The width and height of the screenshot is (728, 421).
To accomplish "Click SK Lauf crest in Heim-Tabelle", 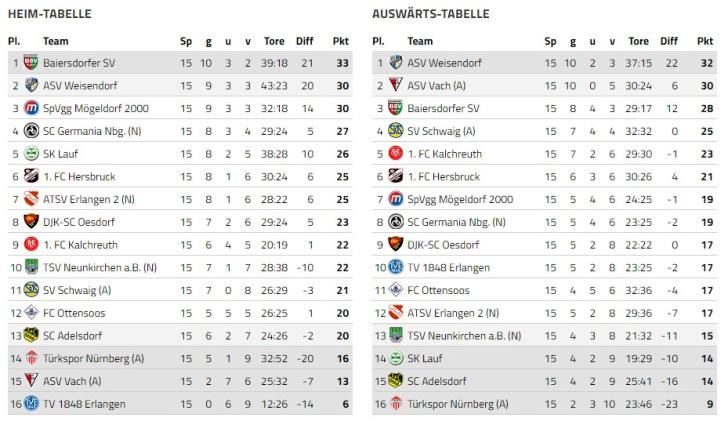I will (x=31, y=154).
